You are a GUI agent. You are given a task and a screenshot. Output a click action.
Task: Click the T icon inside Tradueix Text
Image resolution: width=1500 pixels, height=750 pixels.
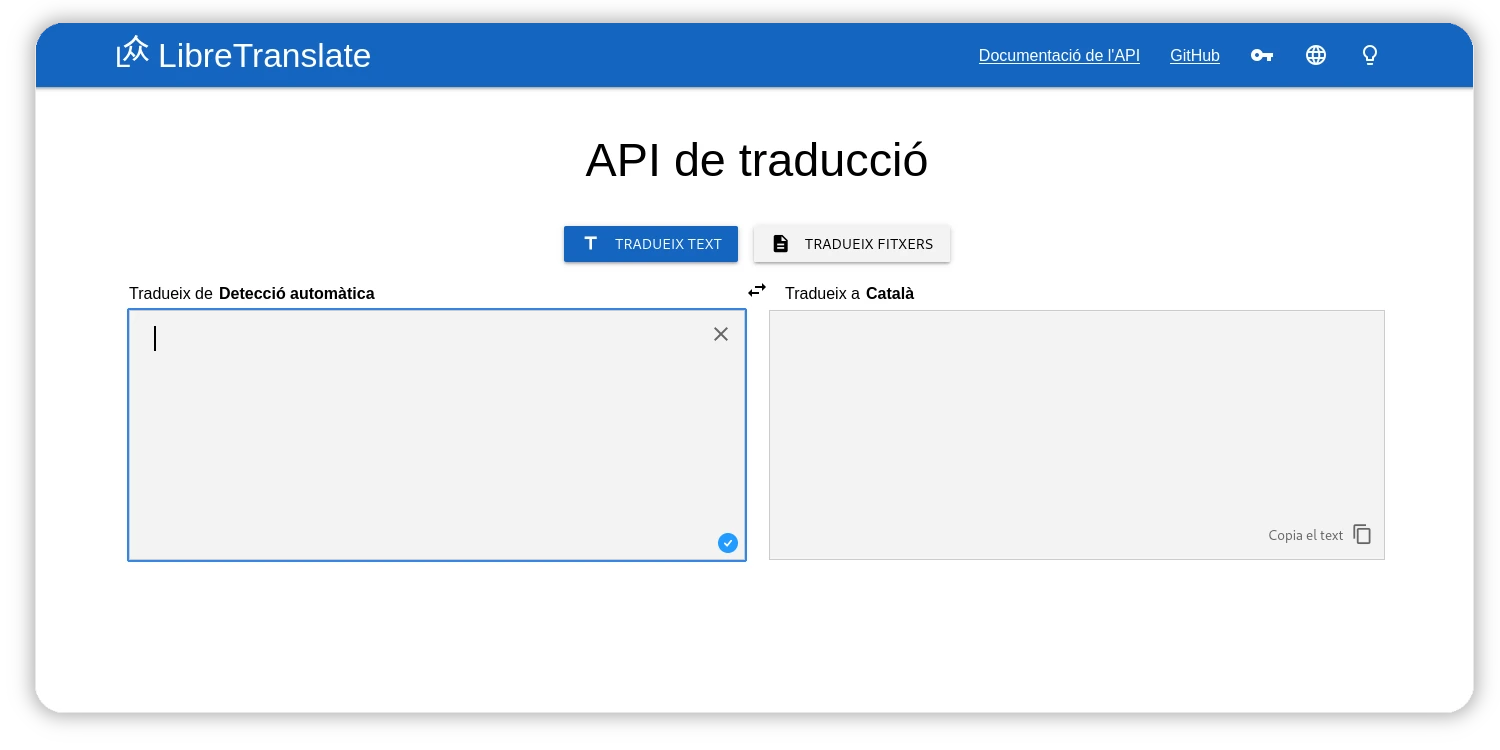tap(591, 243)
